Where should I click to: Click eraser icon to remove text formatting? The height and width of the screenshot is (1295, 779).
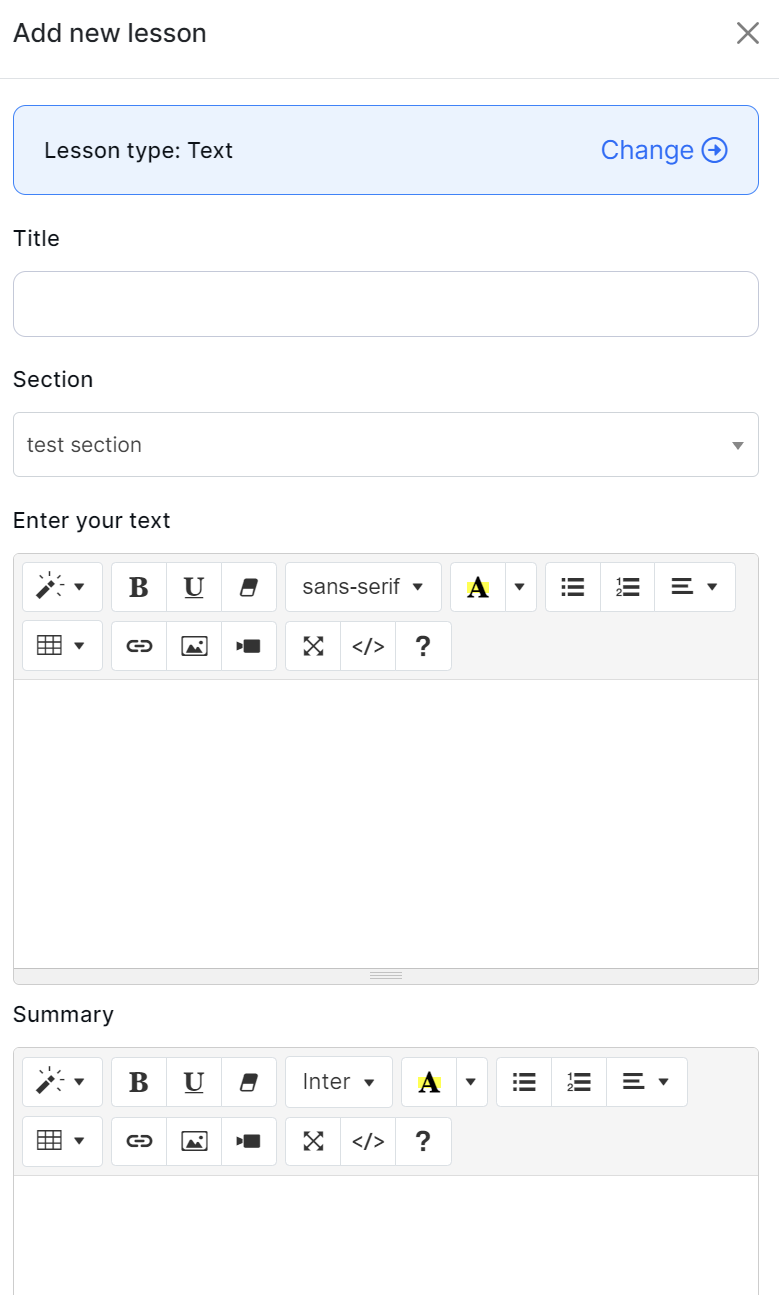(x=249, y=587)
